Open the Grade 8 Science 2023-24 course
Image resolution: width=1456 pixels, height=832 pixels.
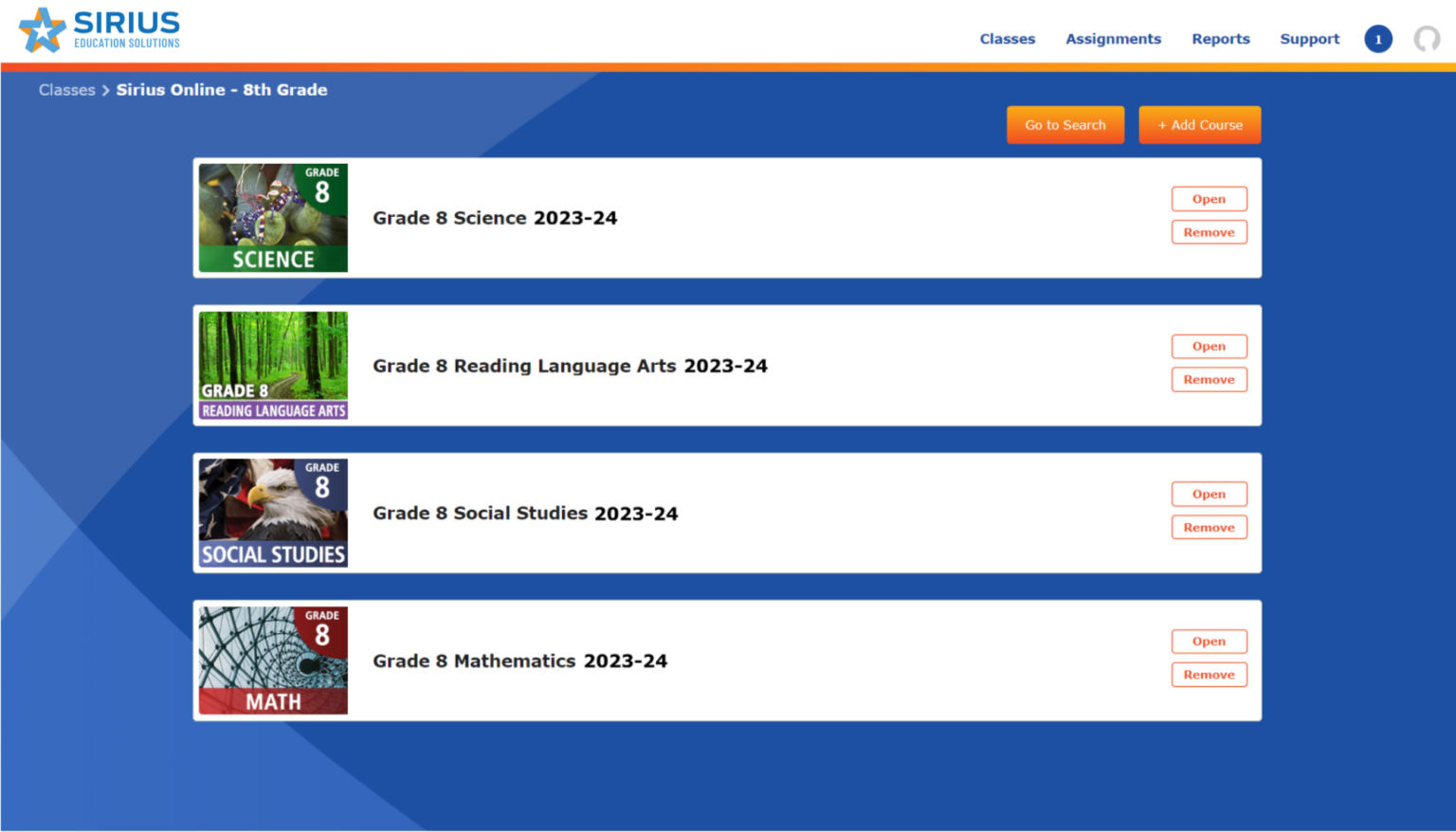pyautogui.click(x=1209, y=198)
